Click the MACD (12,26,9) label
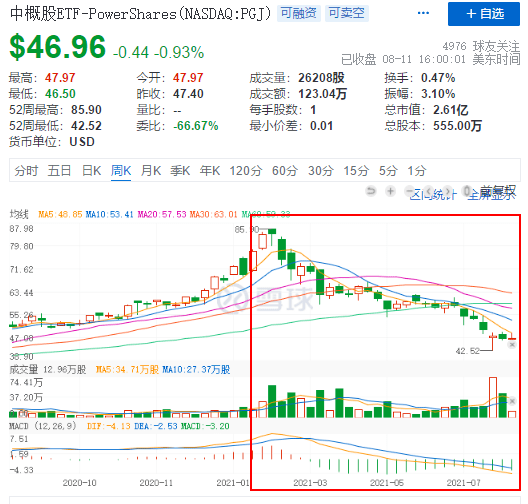The width and height of the screenshot is (528, 504). (x=43, y=426)
